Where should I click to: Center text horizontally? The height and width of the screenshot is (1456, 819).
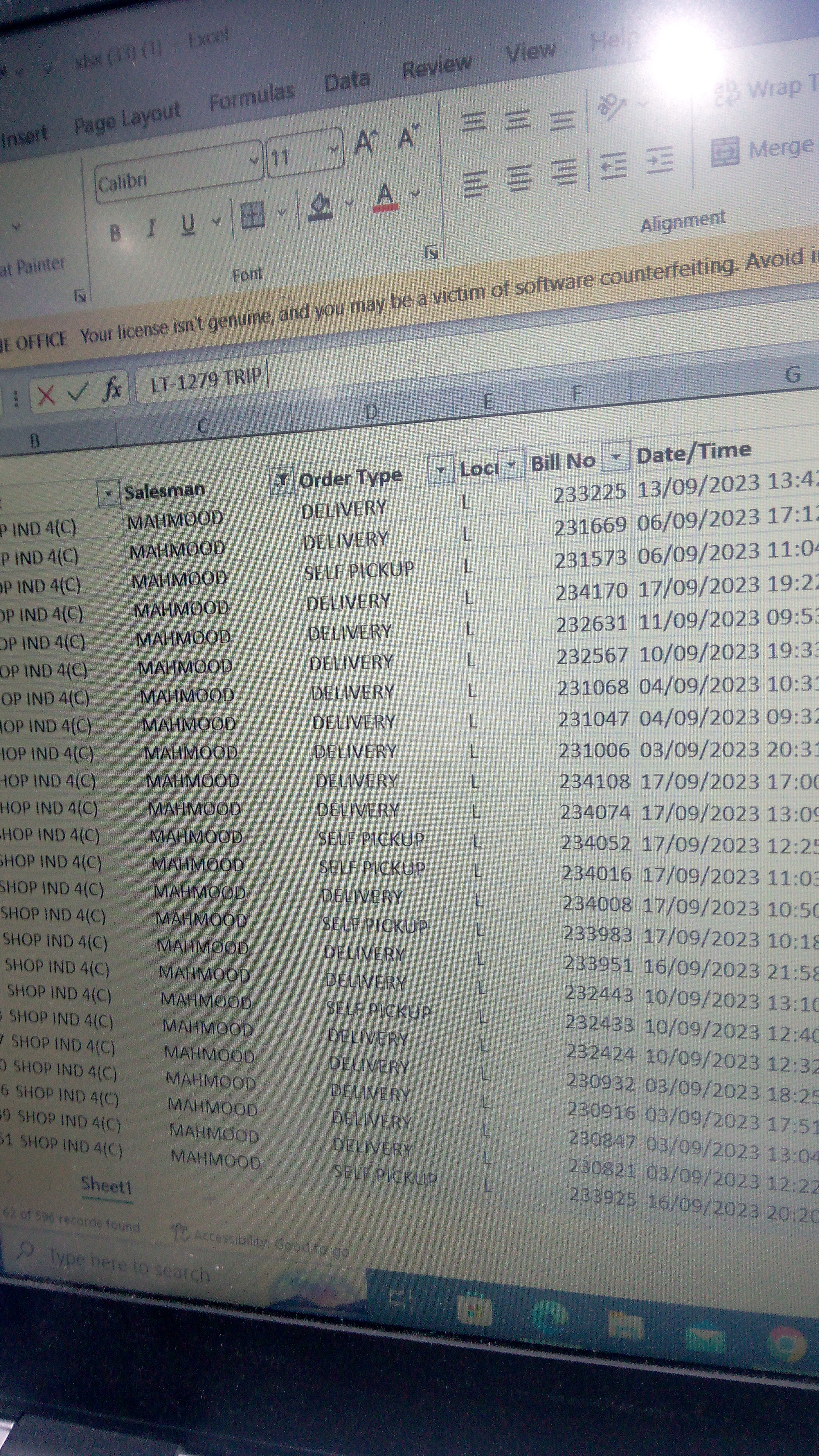coord(520,178)
